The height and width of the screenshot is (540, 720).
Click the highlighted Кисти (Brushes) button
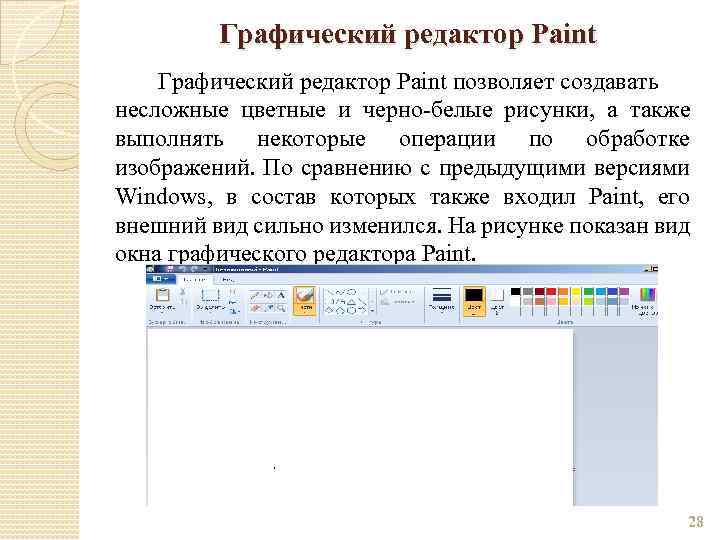(305, 301)
